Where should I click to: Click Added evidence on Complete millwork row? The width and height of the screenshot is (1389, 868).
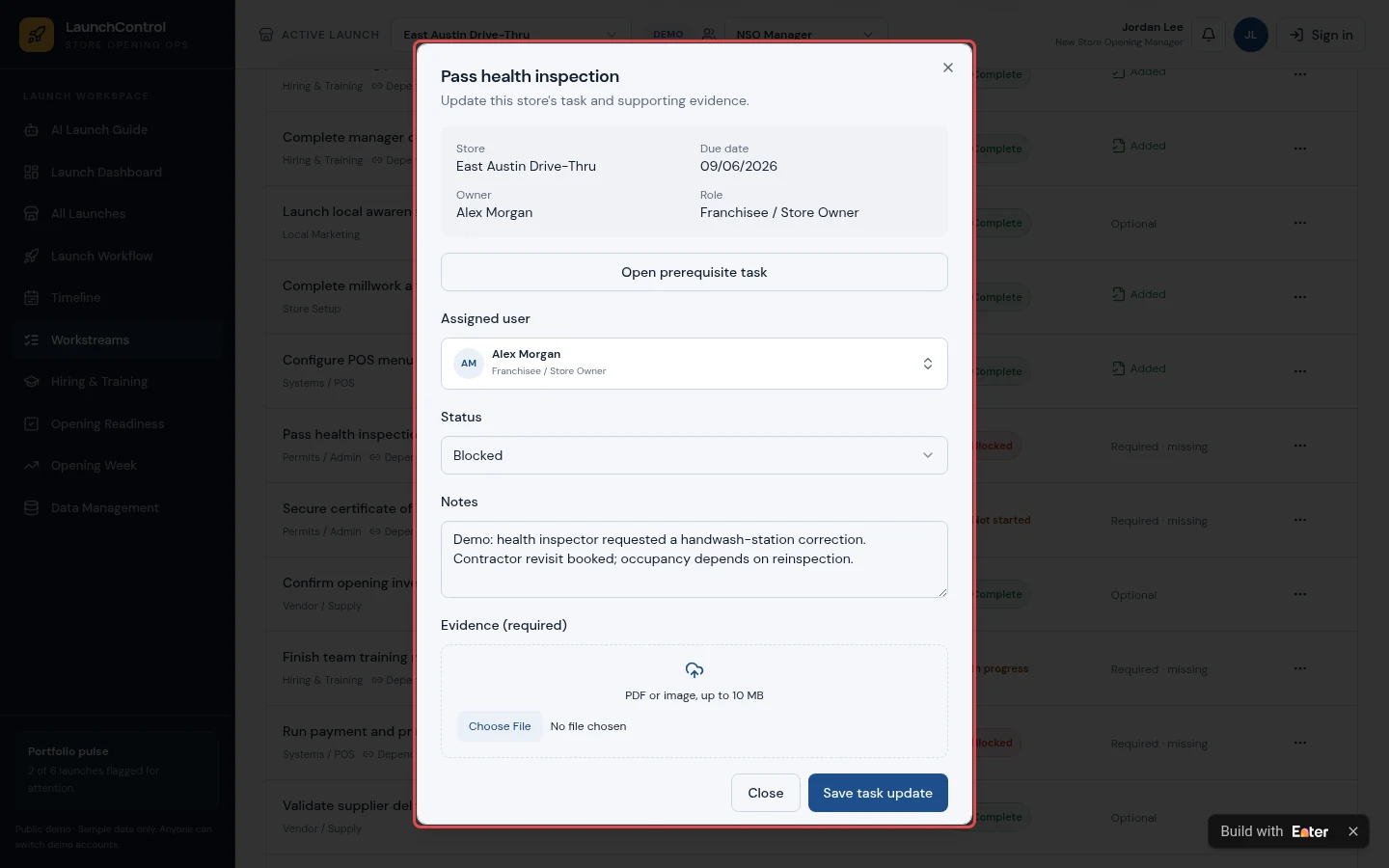pyautogui.click(x=1139, y=294)
